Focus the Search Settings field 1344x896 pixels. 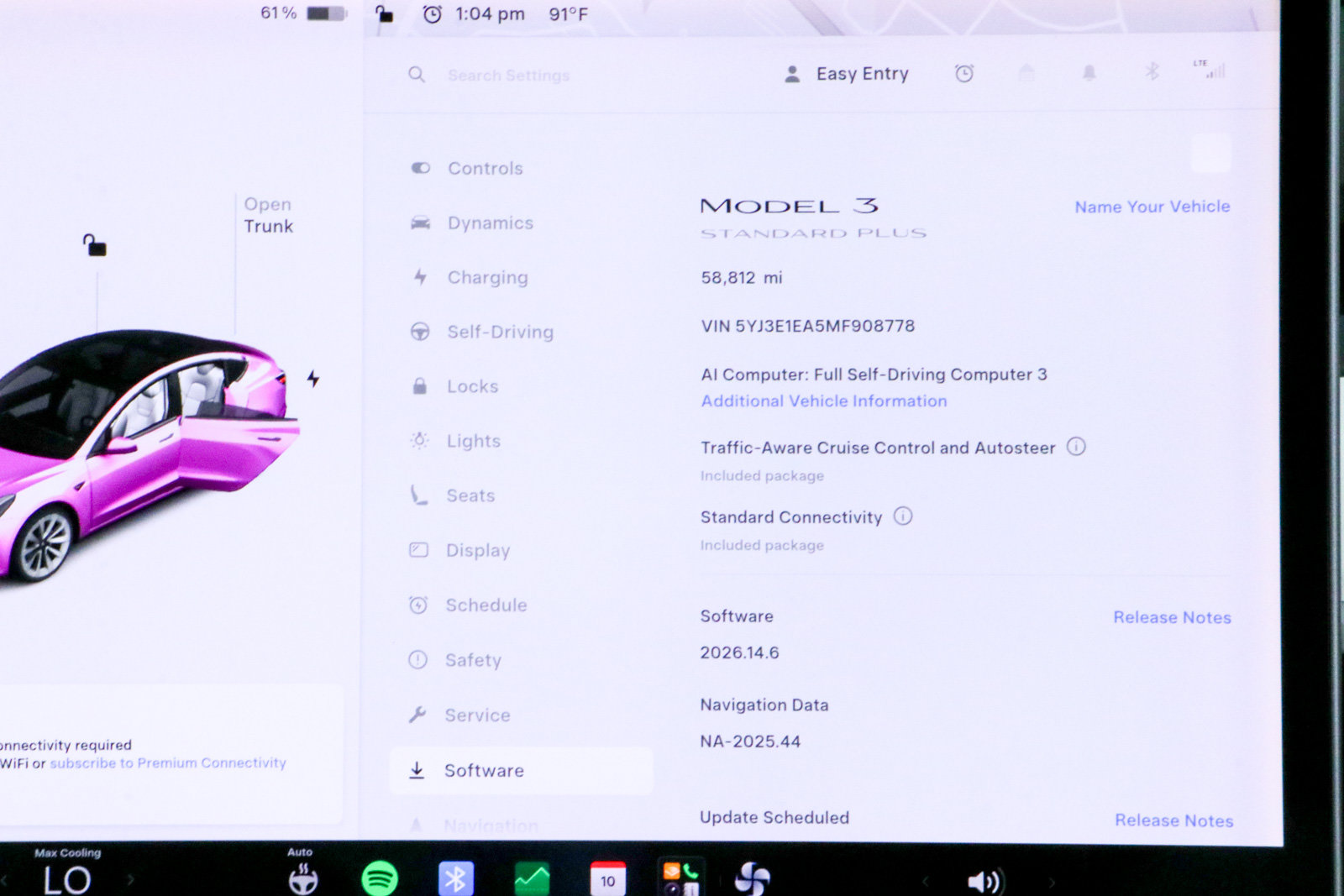coord(508,75)
